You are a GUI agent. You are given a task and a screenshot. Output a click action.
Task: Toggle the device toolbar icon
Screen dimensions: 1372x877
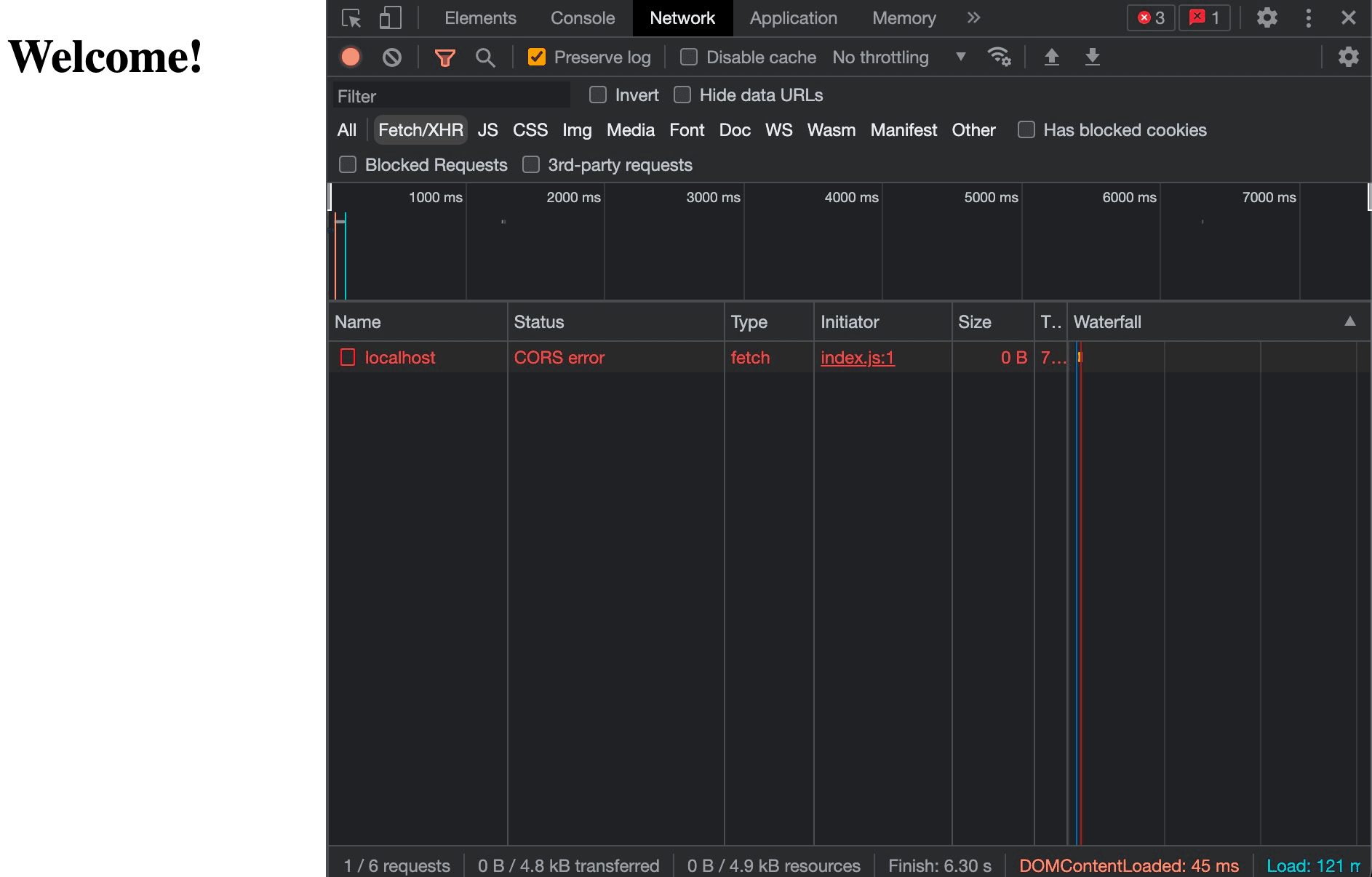[391, 18]
